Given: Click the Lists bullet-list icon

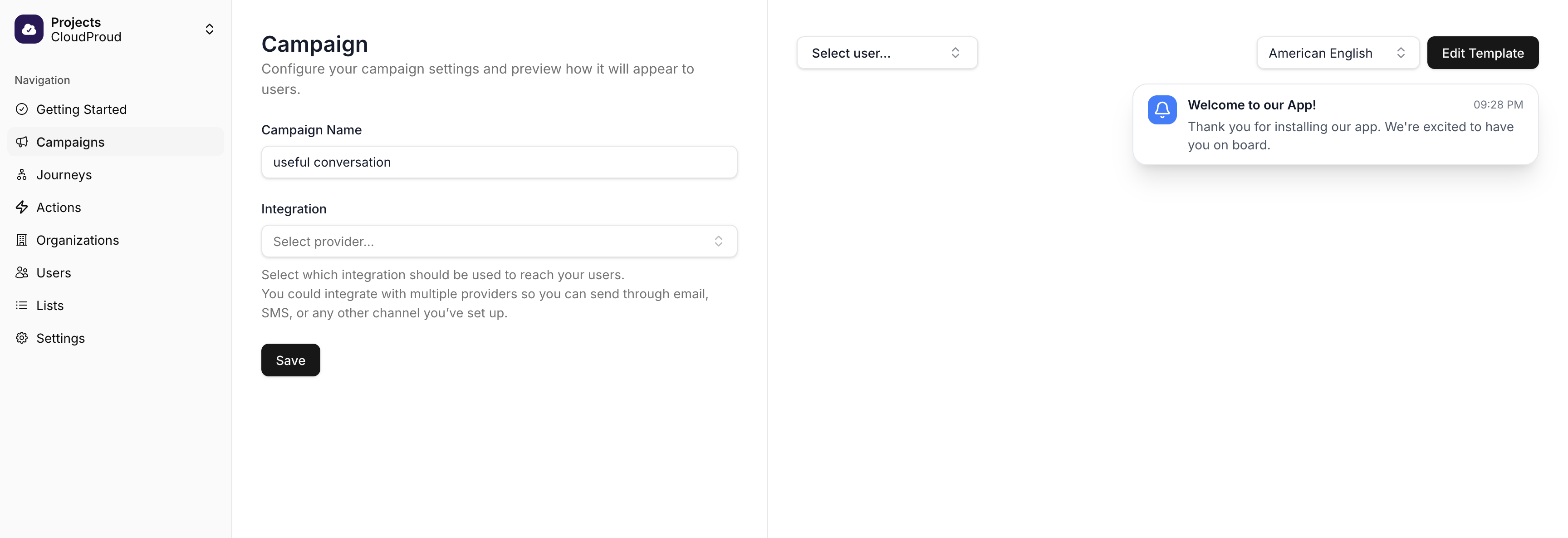Looking at the screenshot, I should [x=22, y=305].
